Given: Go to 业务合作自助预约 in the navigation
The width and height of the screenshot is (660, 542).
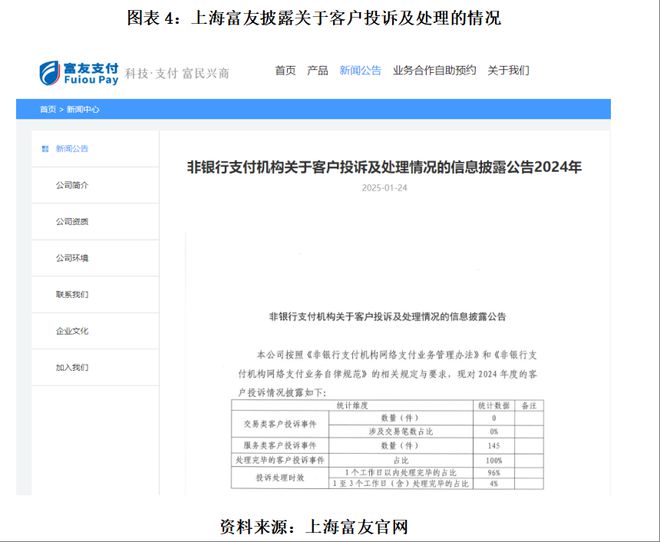Looking at the screenshot, I should [434, 71].
